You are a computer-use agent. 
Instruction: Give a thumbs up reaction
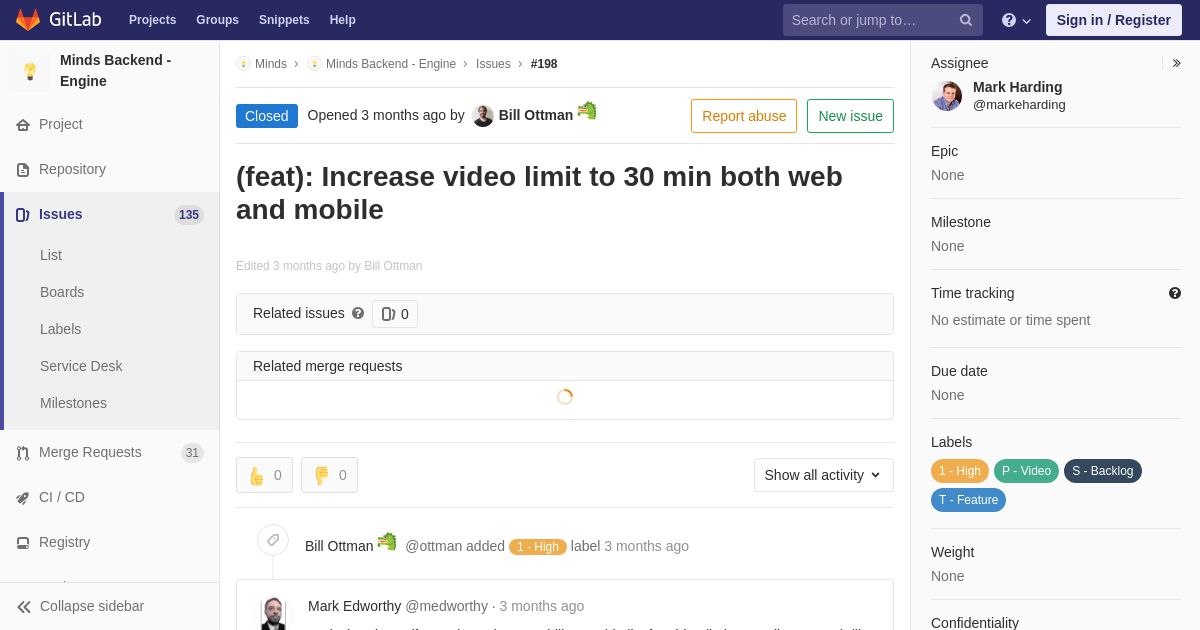tap(264, 475)
